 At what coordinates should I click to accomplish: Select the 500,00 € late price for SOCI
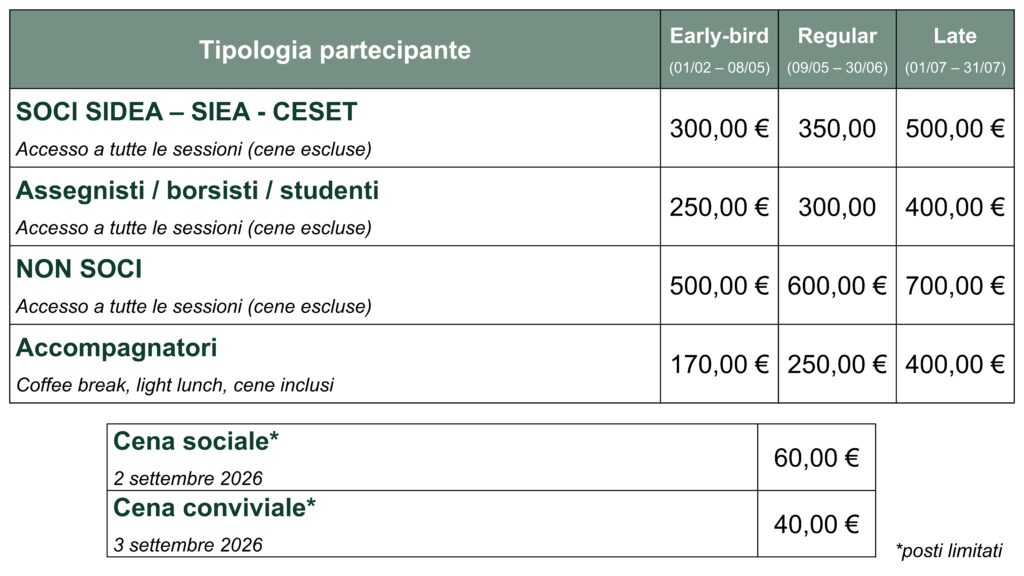(x=955, y=129)
